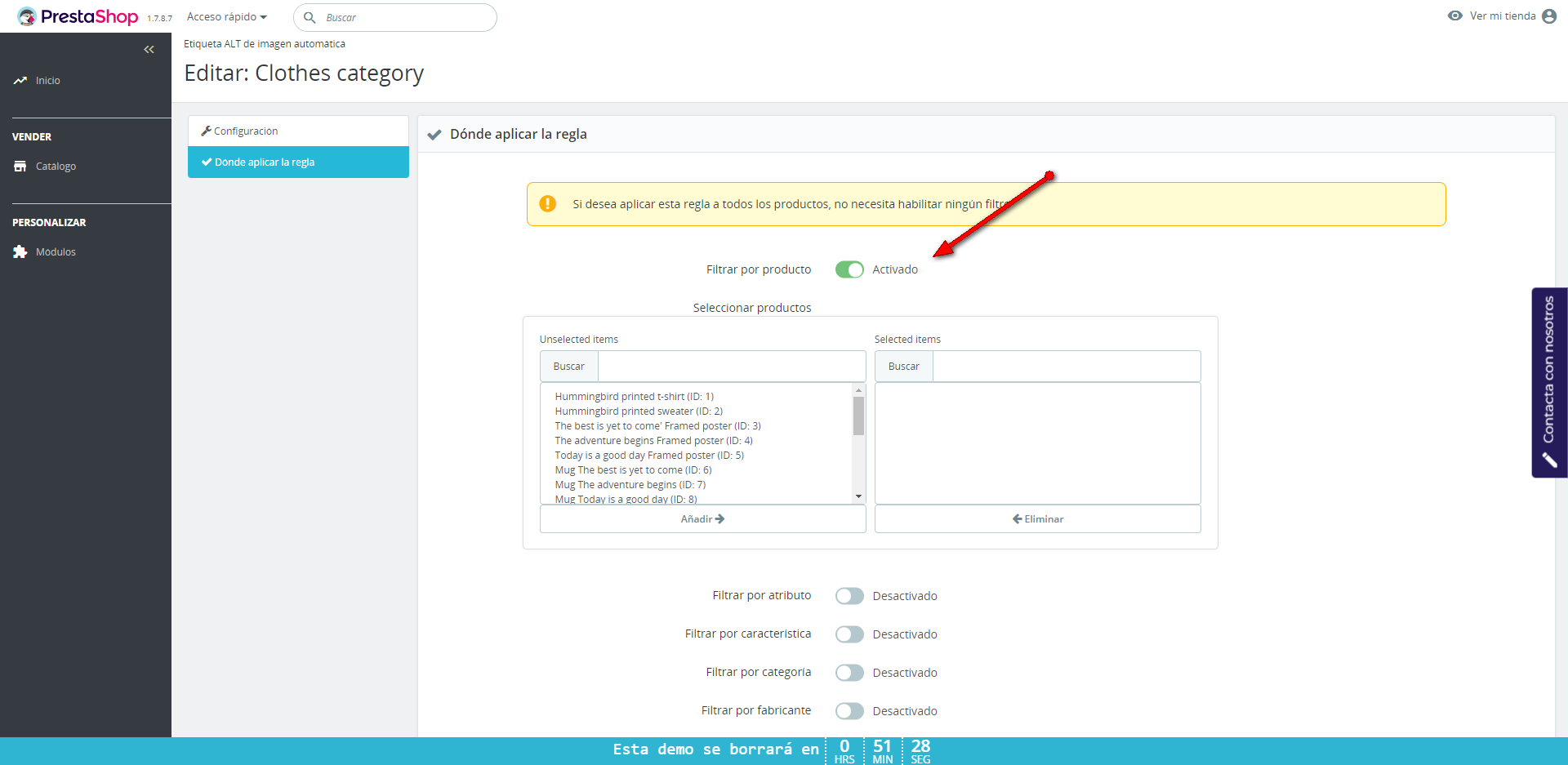
Task: Focus the Selected items search field
Action: 1067,367
